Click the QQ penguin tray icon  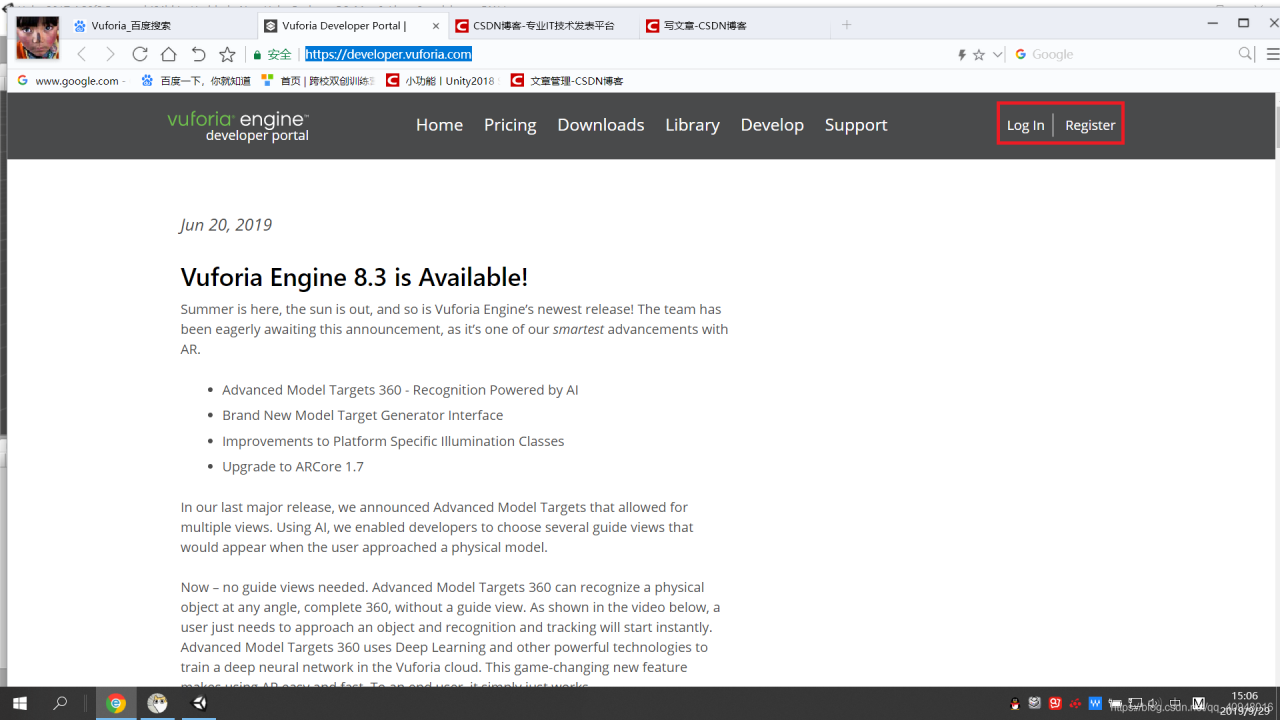(x=1015, y=703)
